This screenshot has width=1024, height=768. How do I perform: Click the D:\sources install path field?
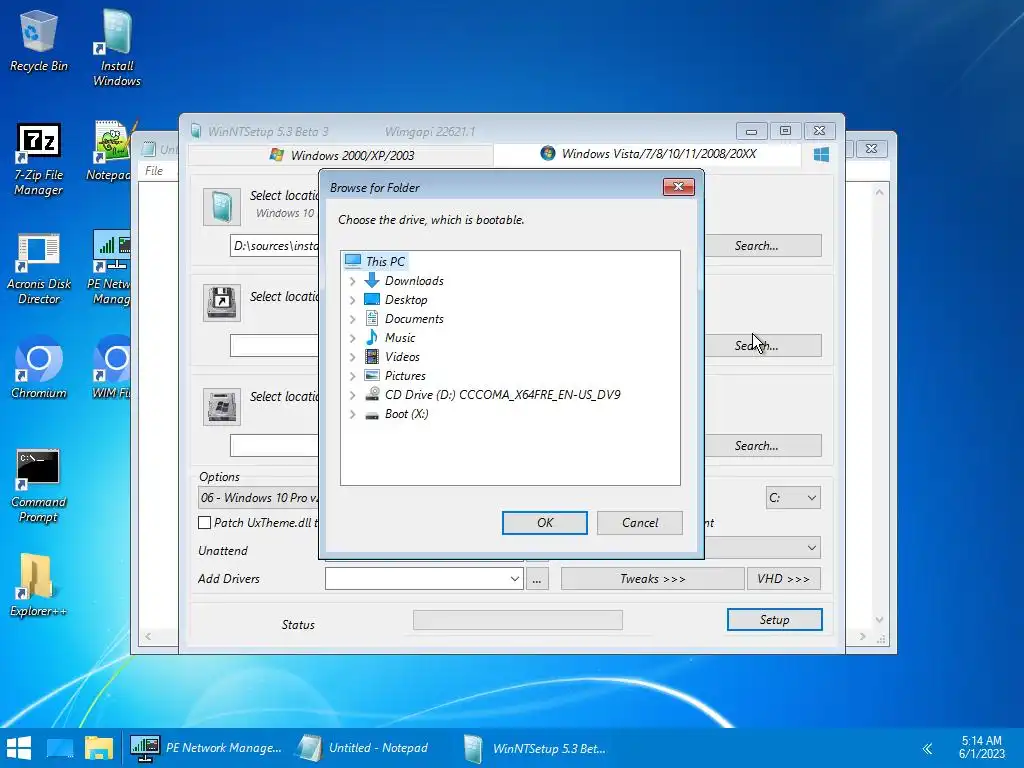(x=275, y=246)
